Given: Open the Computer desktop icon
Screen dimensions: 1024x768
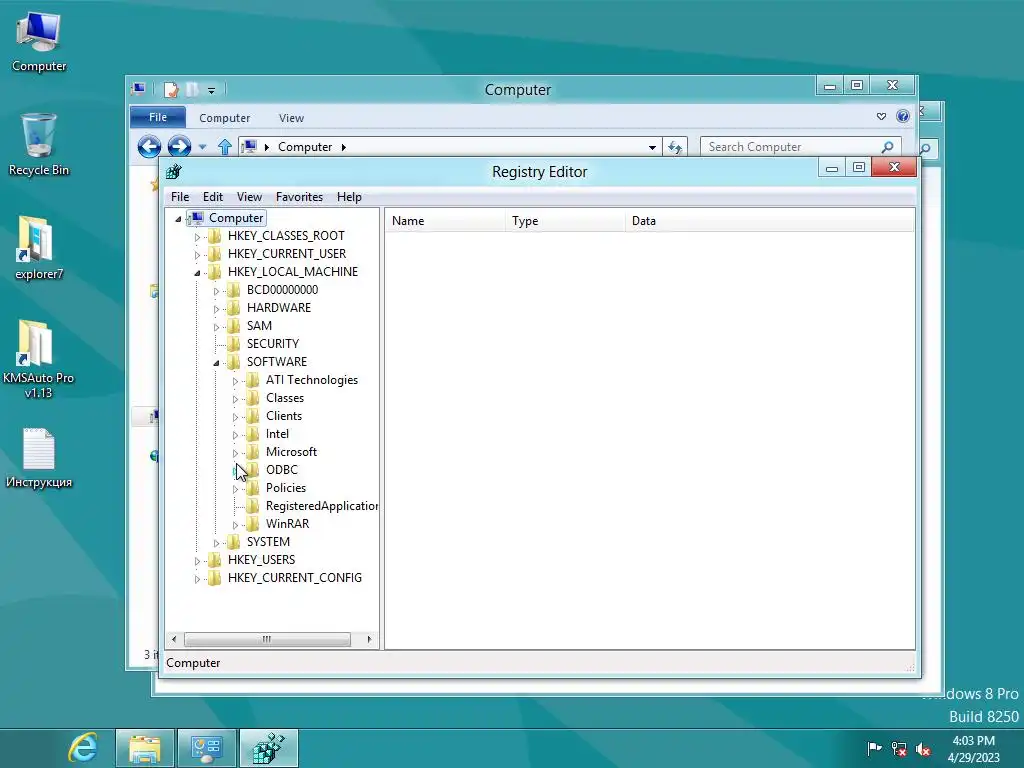Looking at the screenshot, I should tap(39, 40).
